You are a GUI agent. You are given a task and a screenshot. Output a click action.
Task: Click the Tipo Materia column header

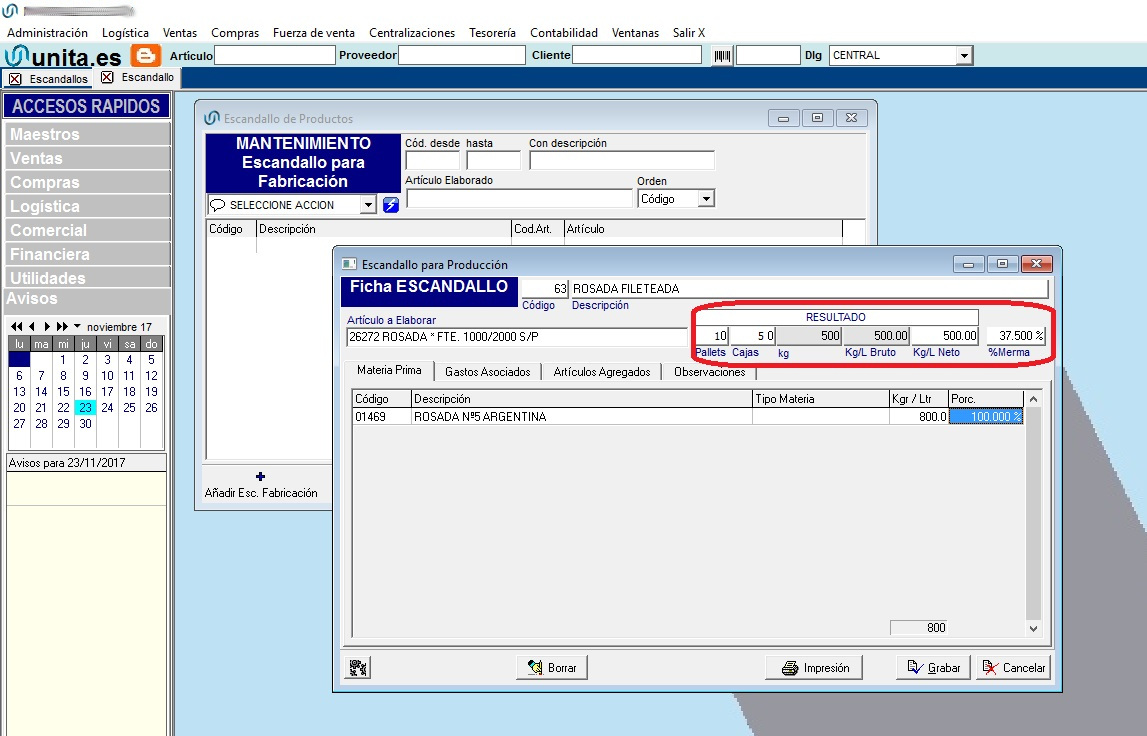coord(820,399)
